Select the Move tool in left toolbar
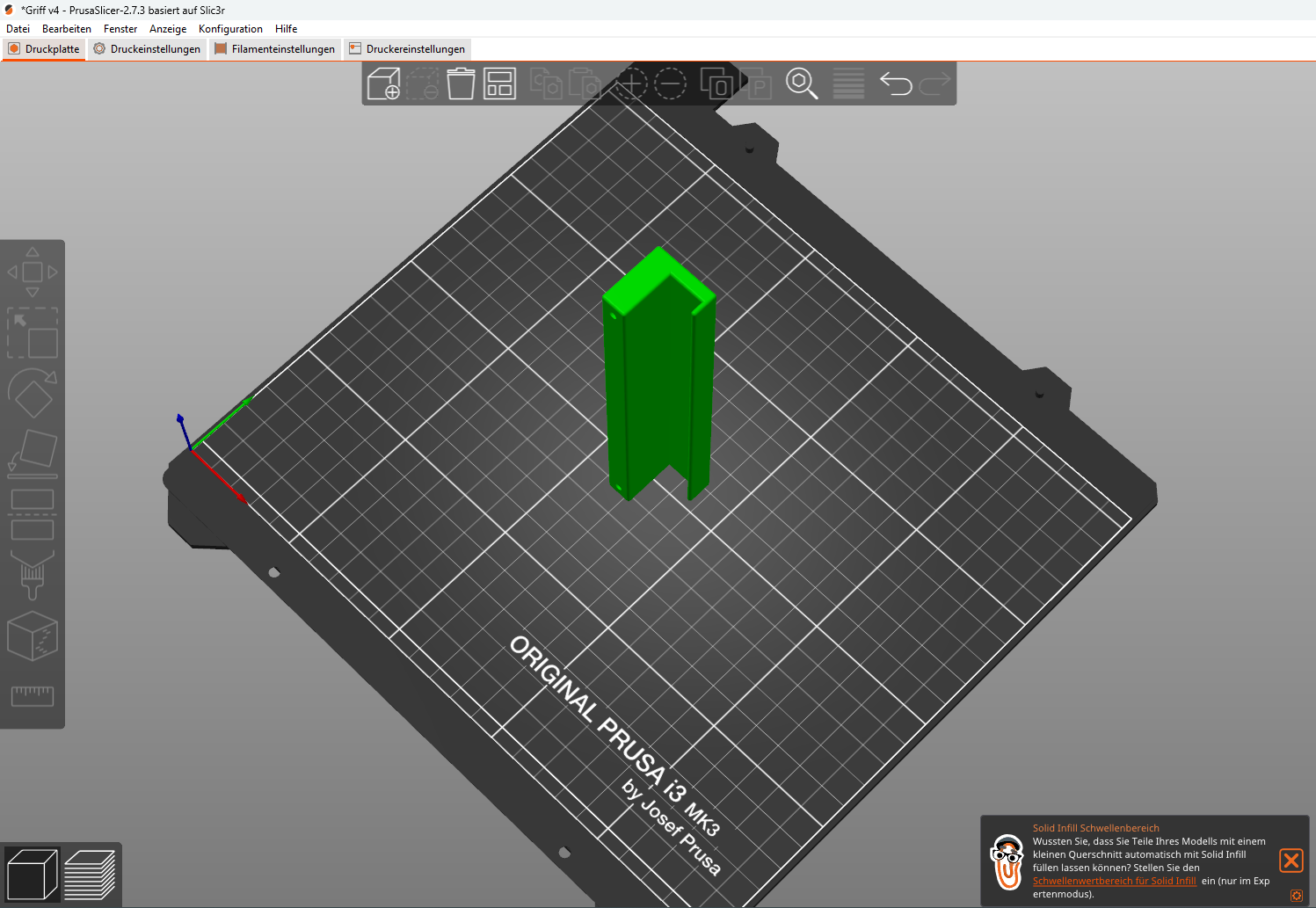The image size is (1316, 908). point(33,272)
